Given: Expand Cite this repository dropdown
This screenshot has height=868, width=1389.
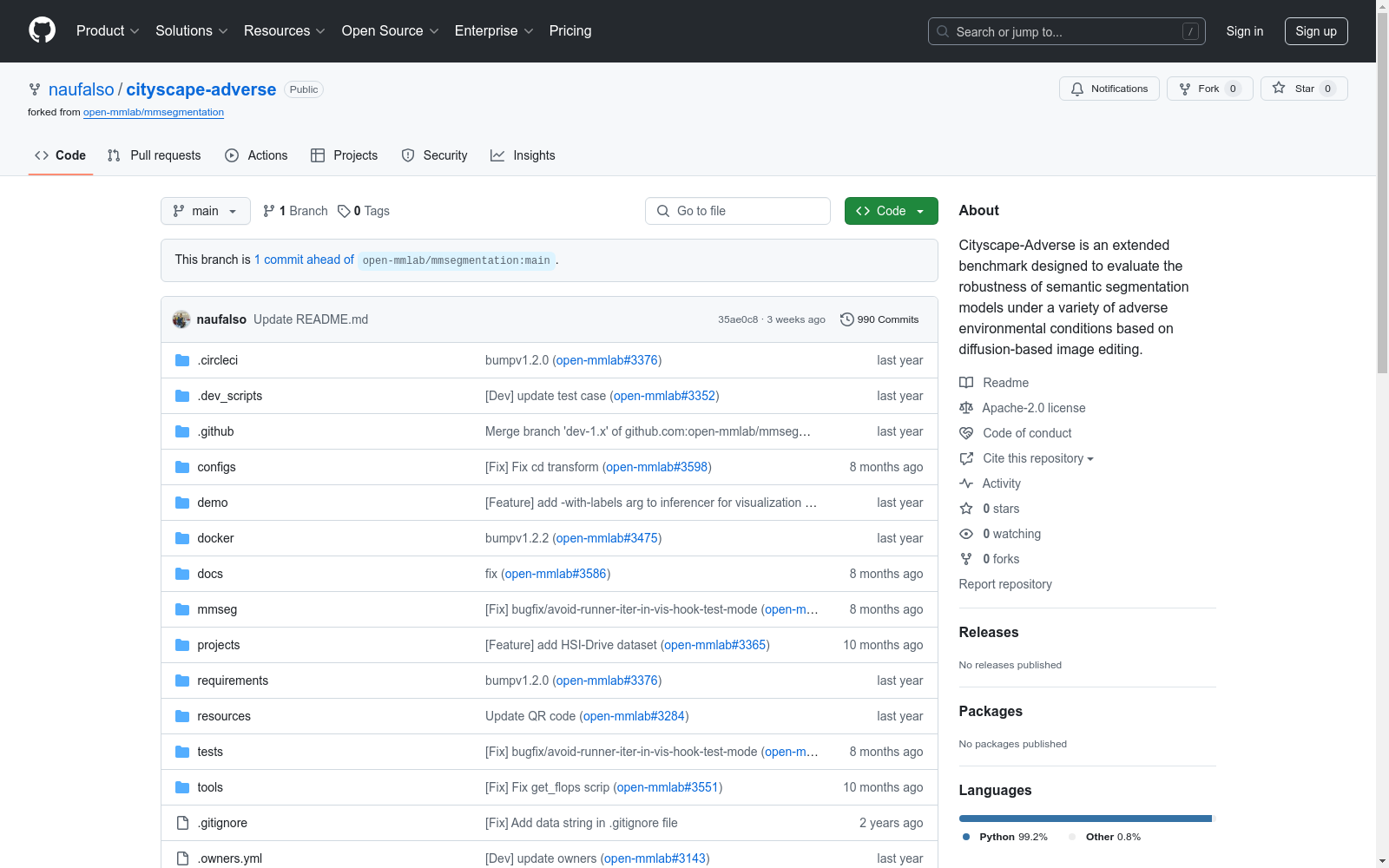Looking at the screenshot, I should coord(1038,458).
